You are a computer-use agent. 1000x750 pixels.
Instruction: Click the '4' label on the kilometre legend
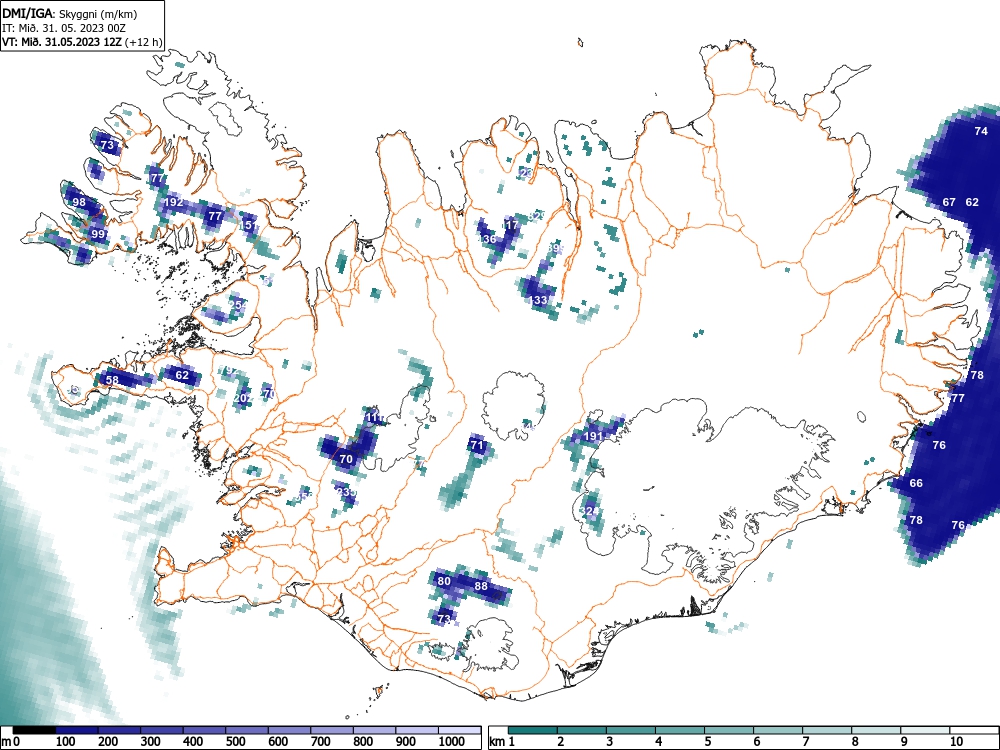coord(659,742)
